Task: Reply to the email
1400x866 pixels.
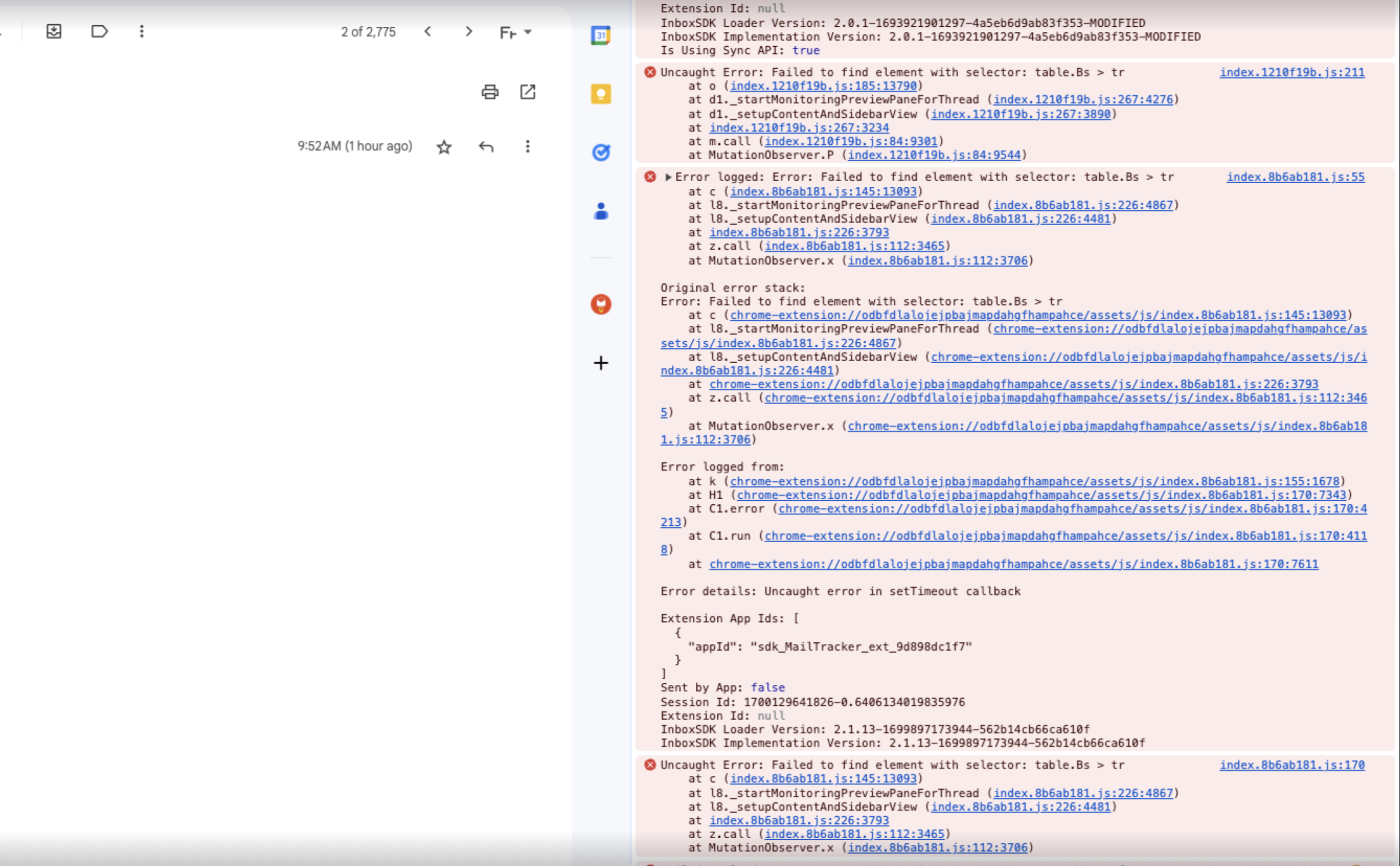Action: pyautogui.click(x=486, y=147)
